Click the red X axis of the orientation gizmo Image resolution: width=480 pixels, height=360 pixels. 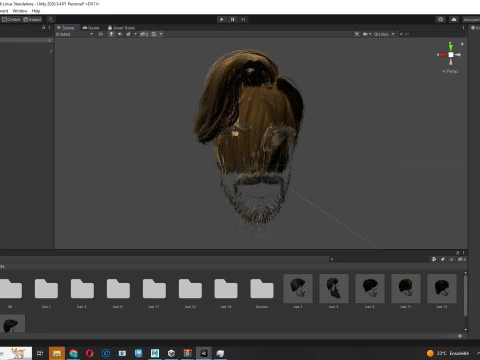442,55
